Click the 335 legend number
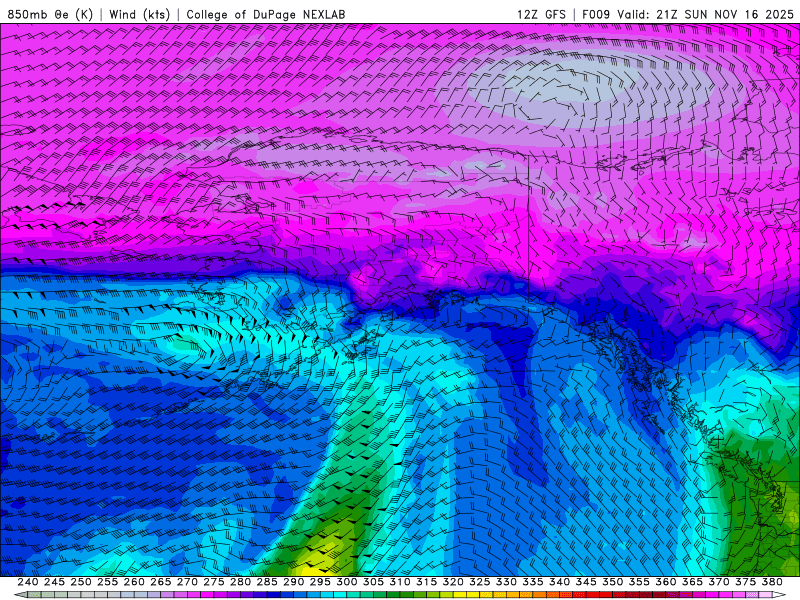Image resolution: width=800 pixels, height=600 pixels. click(x=533, y=582)
